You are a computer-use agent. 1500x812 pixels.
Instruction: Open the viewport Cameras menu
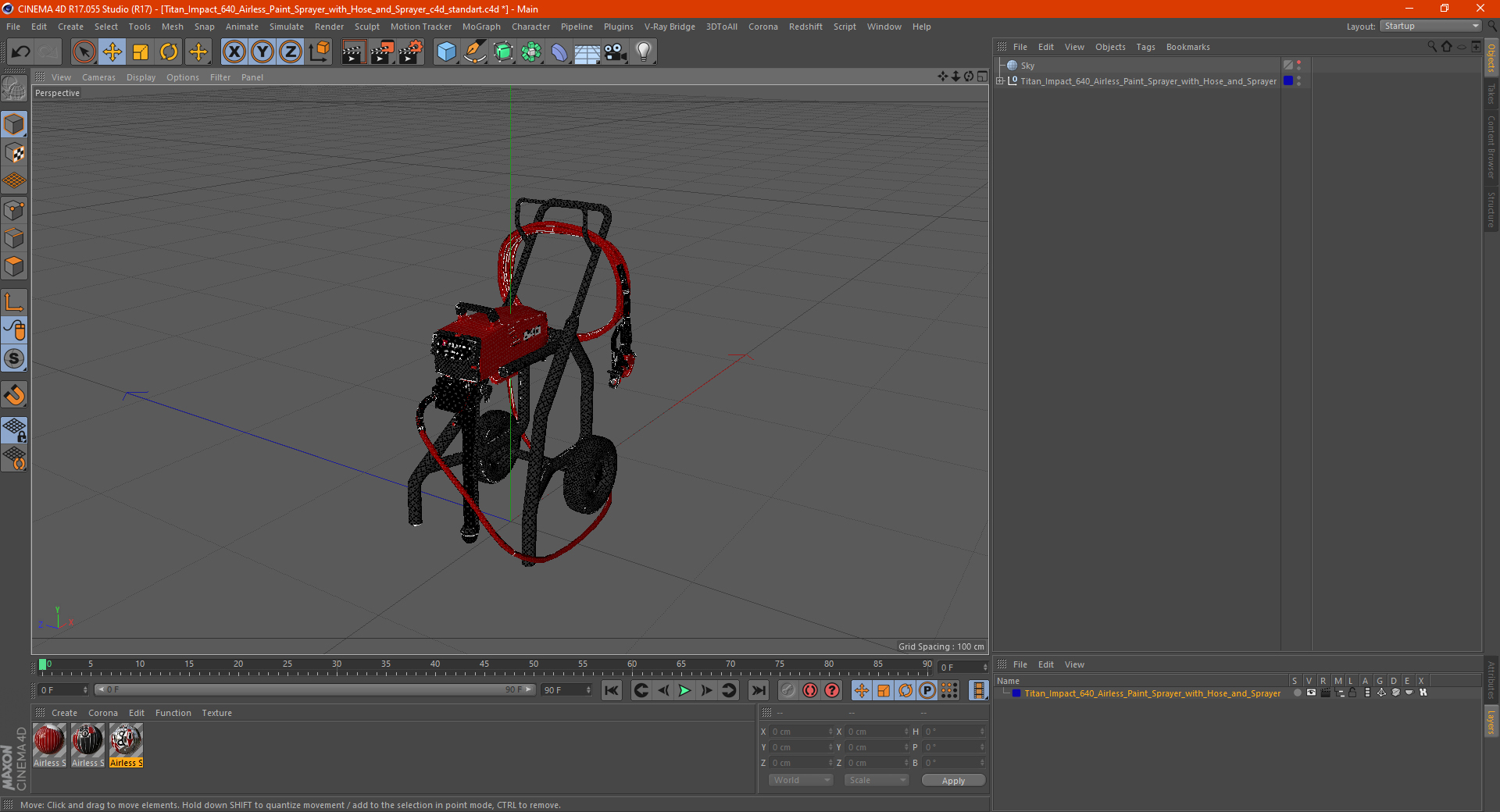coord(98,77)
